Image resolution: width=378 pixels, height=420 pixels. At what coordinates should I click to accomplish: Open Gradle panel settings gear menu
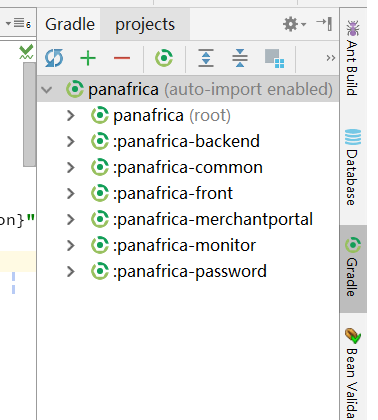click(294, 24)
